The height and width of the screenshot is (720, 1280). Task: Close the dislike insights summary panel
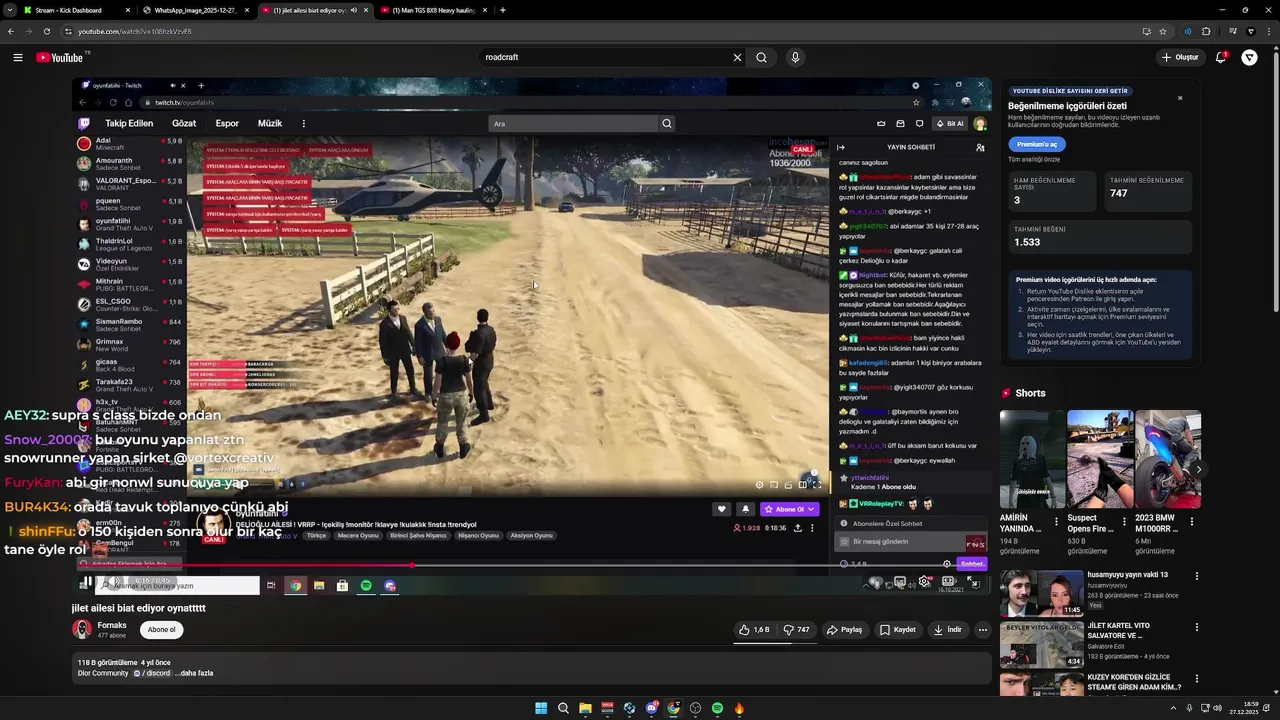(1180, 98)
